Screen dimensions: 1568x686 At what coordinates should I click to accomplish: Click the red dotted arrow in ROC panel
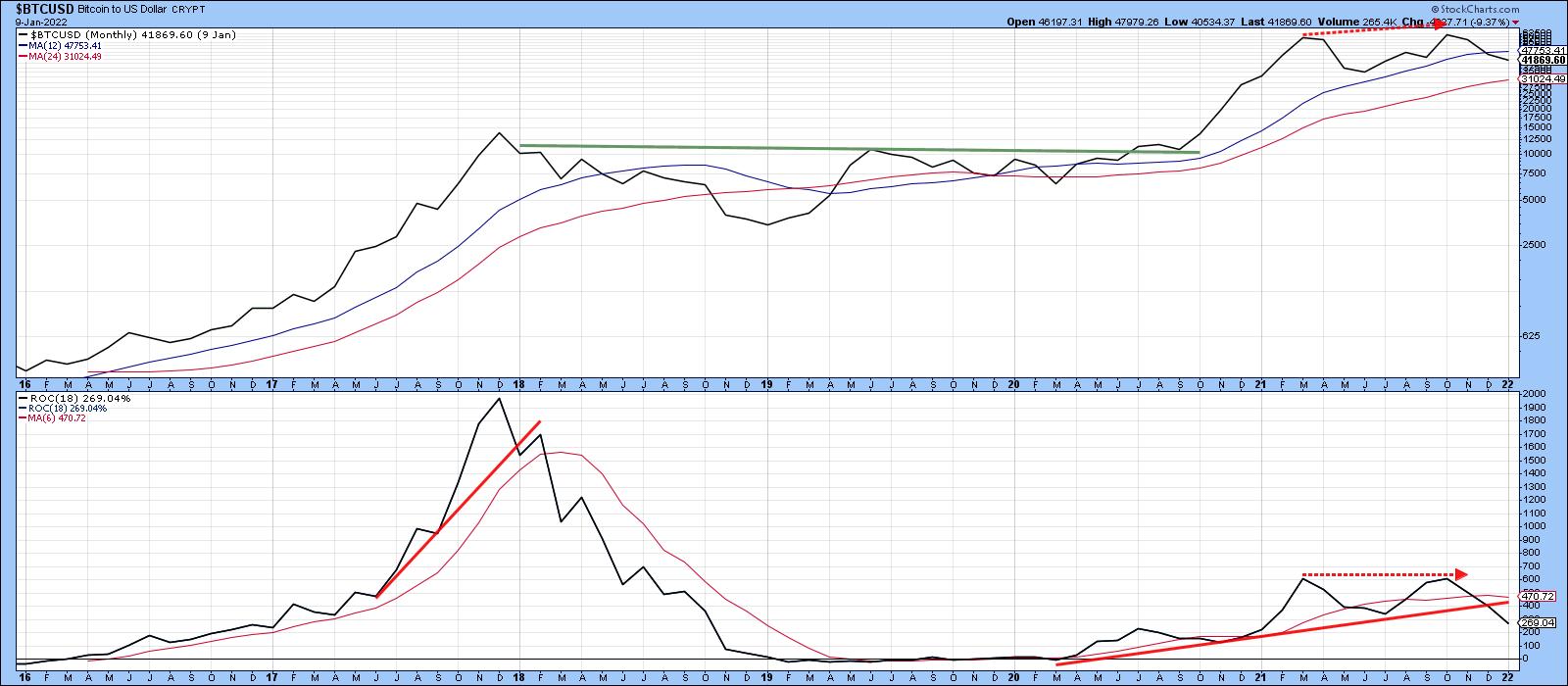pyautogui.click(x=1384, y=574)
